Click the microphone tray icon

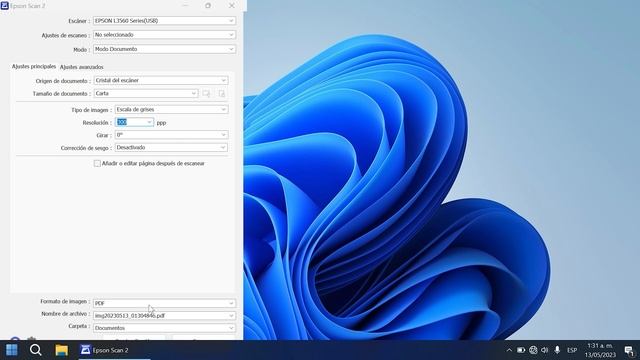tap(557, 350)
